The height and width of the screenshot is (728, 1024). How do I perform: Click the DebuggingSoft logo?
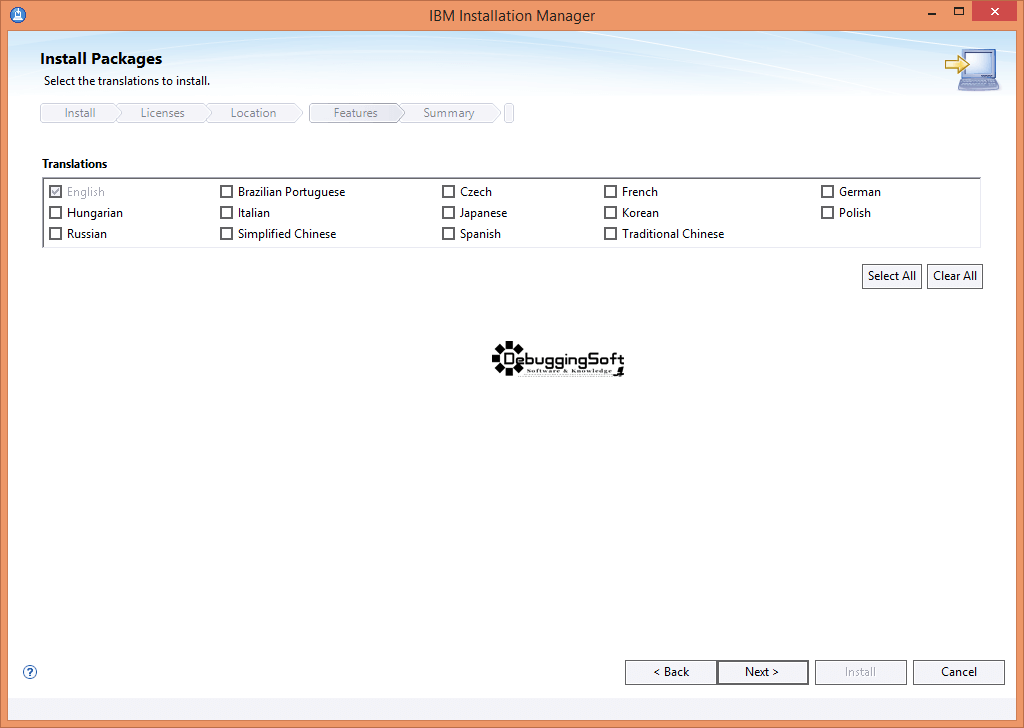pyautogui.click(x=558, y=359)
